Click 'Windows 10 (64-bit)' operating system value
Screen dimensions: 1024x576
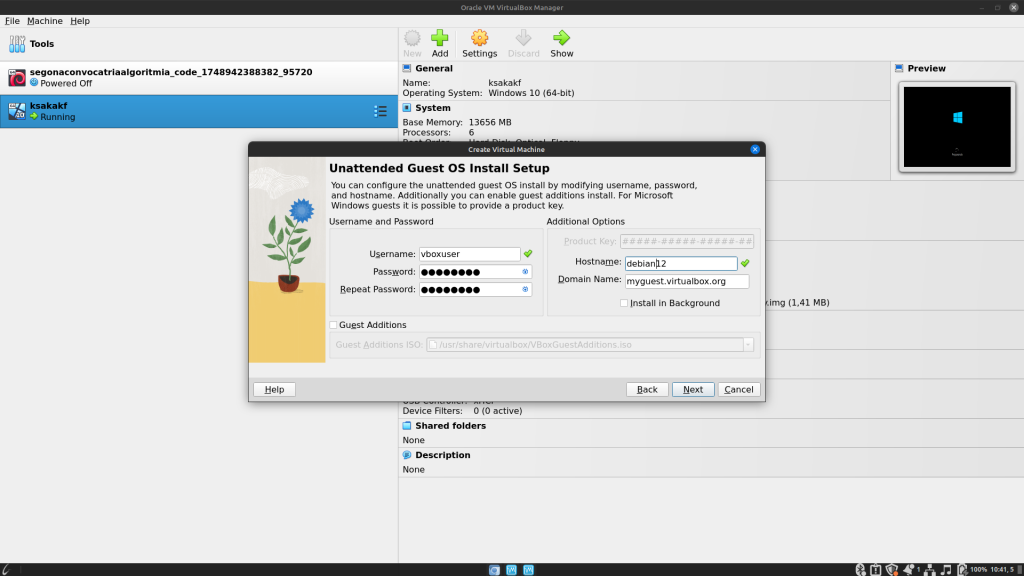tap(531, 93)
